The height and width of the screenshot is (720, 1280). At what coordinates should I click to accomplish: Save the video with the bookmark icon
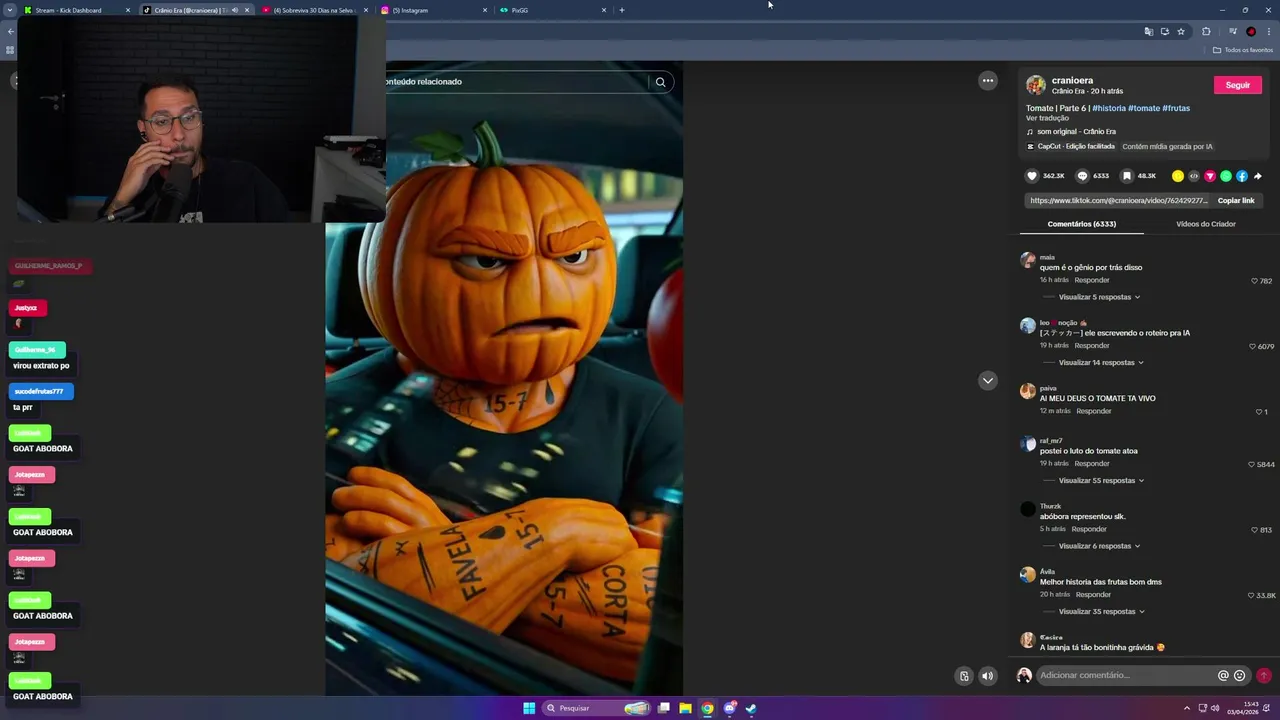point(1127,176)
